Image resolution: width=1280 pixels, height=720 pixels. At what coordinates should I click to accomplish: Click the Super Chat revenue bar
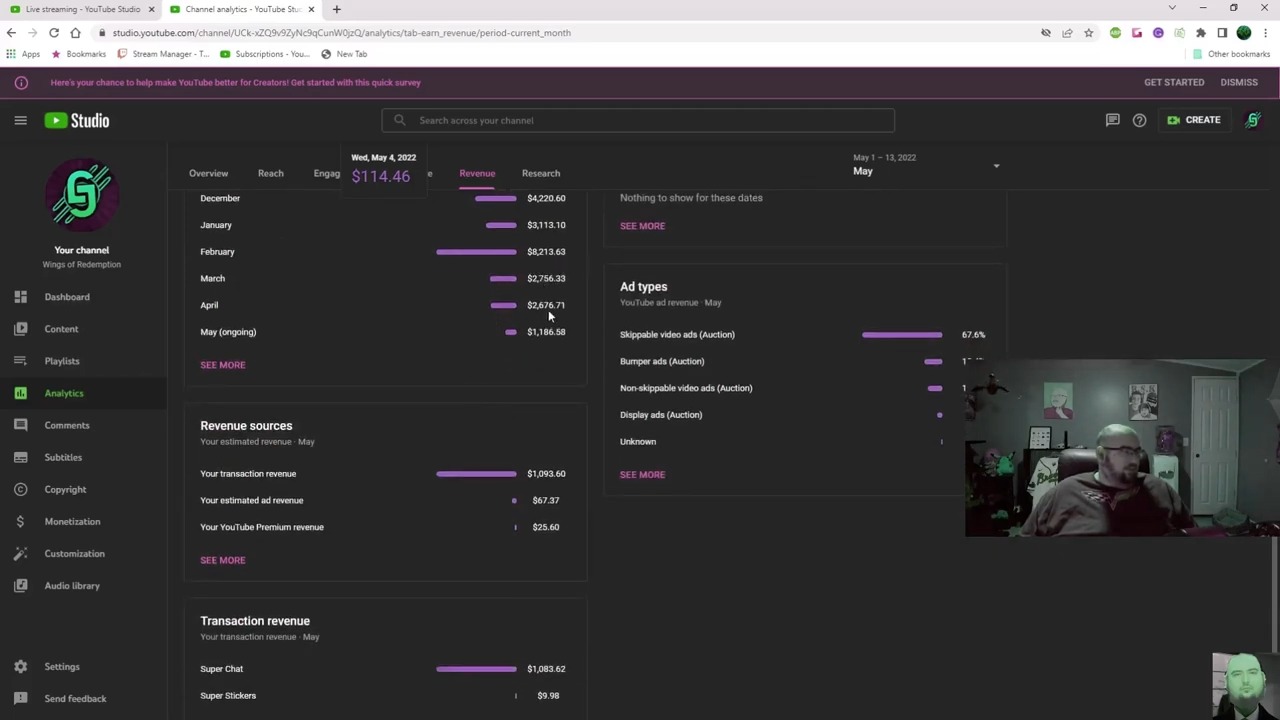tap(476, 669)
